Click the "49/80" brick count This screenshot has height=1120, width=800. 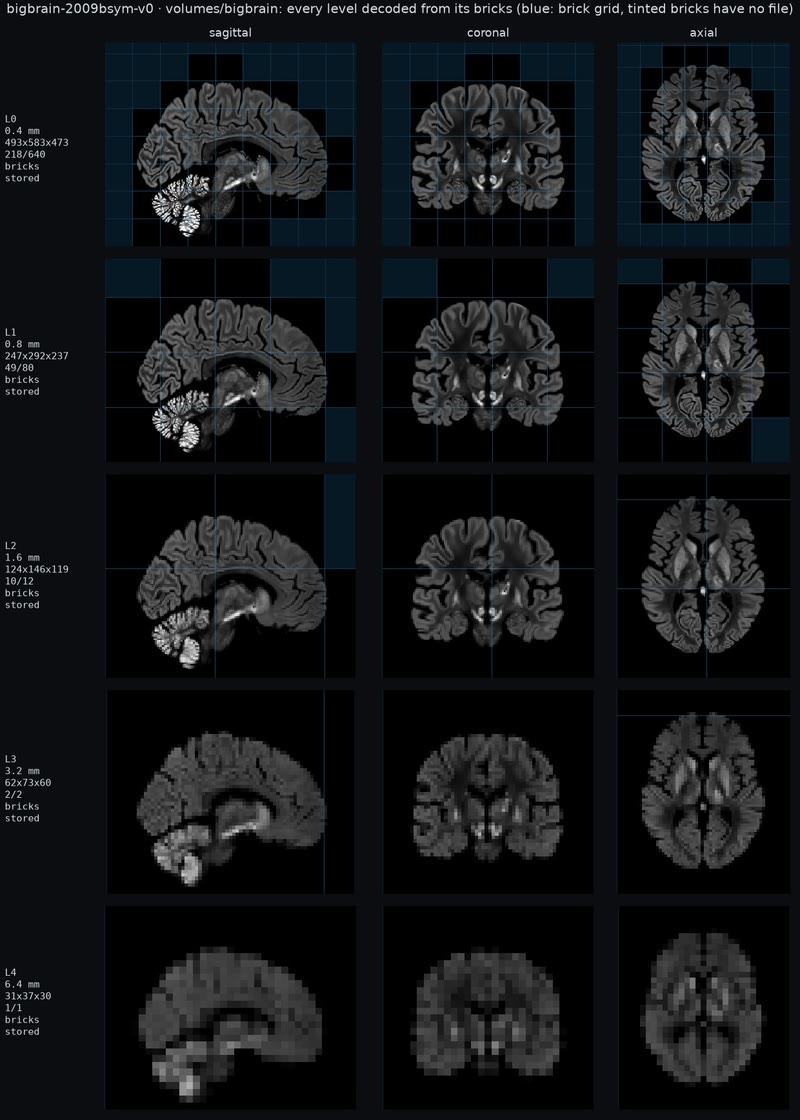click(x=19, y=368)
